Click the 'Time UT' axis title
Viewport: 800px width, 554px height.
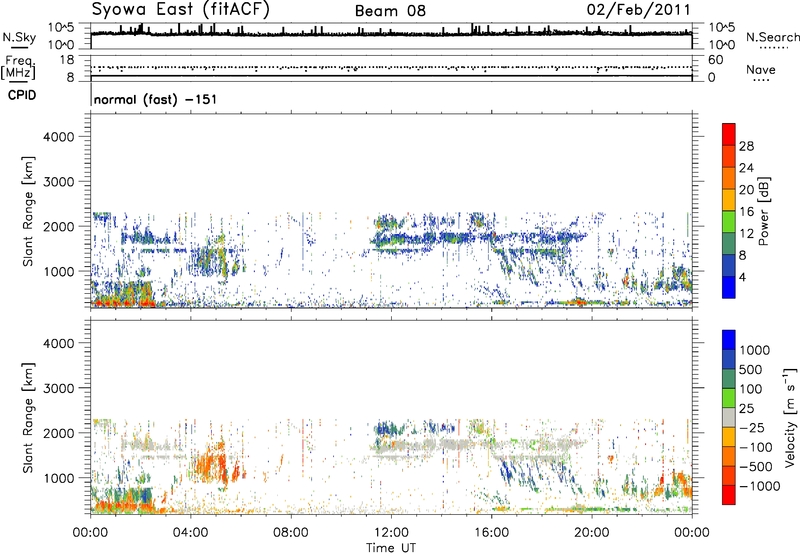pyautogui.click(x=391, y=548)
